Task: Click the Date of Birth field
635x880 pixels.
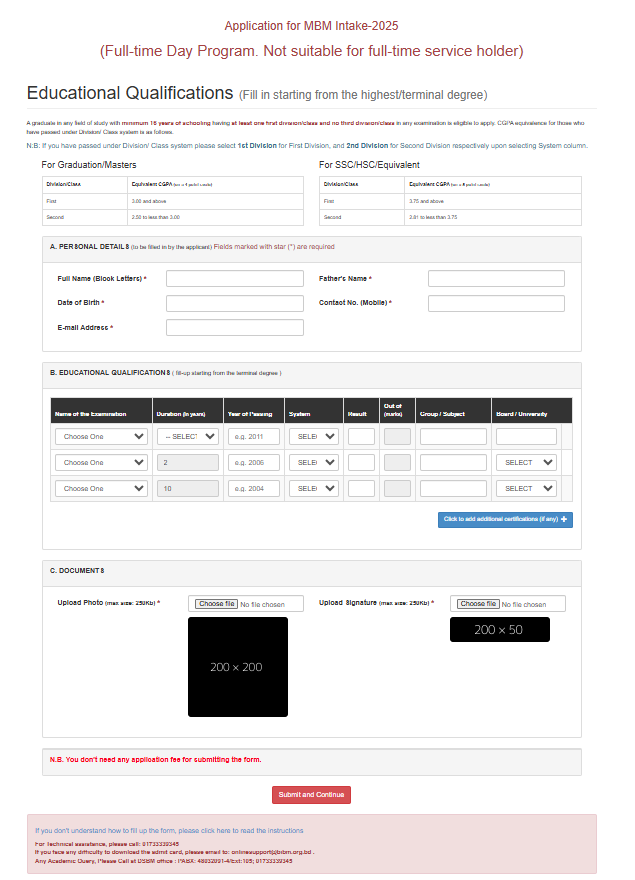Action: 234,303
